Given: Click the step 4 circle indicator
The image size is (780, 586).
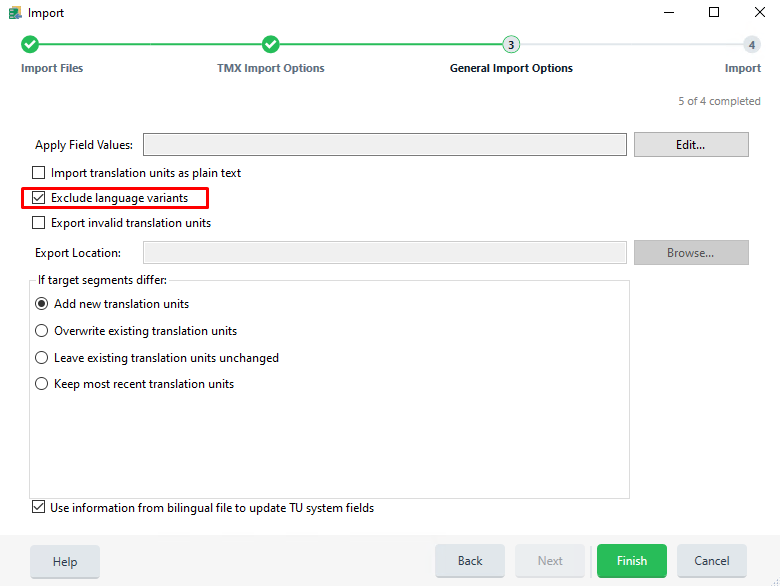Looking at the screenshot, I should 752,45.
